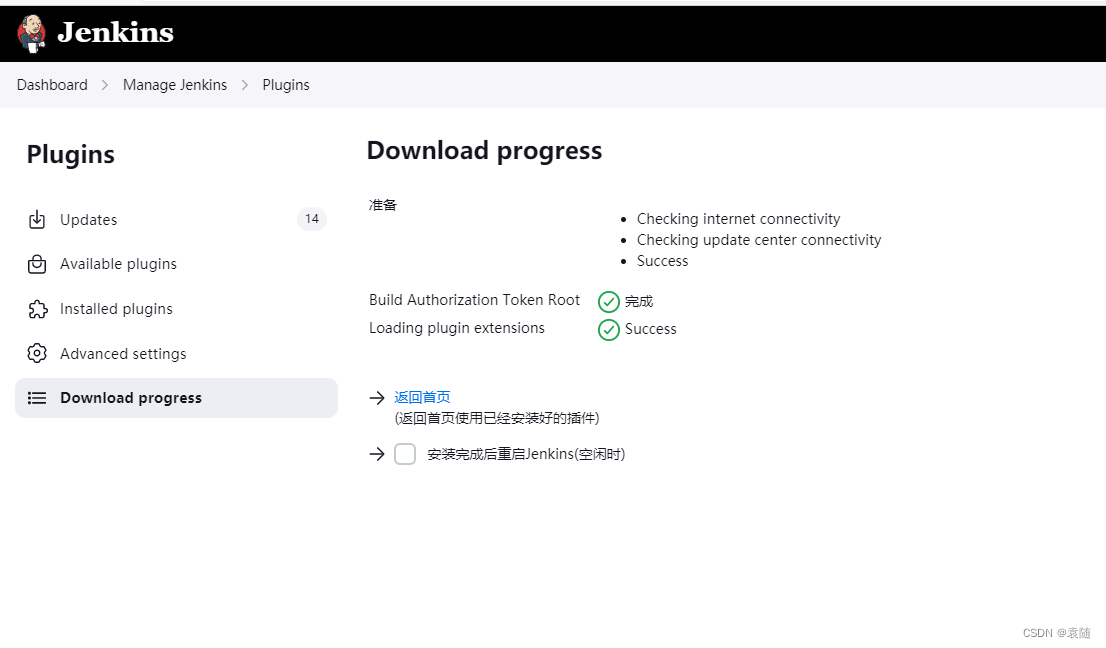Image resolution: width=1106 pixels, height=648 pixels.
Task: Enable restart Jenkins after install checkbox
Action: click(x=405, y=454)
